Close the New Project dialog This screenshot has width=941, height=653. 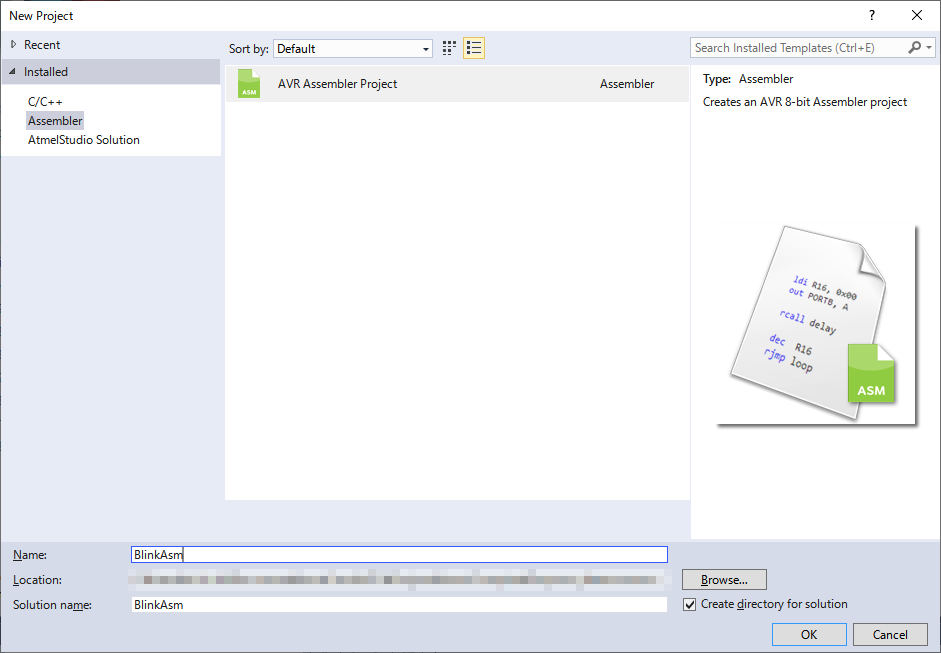pos(916,16)
